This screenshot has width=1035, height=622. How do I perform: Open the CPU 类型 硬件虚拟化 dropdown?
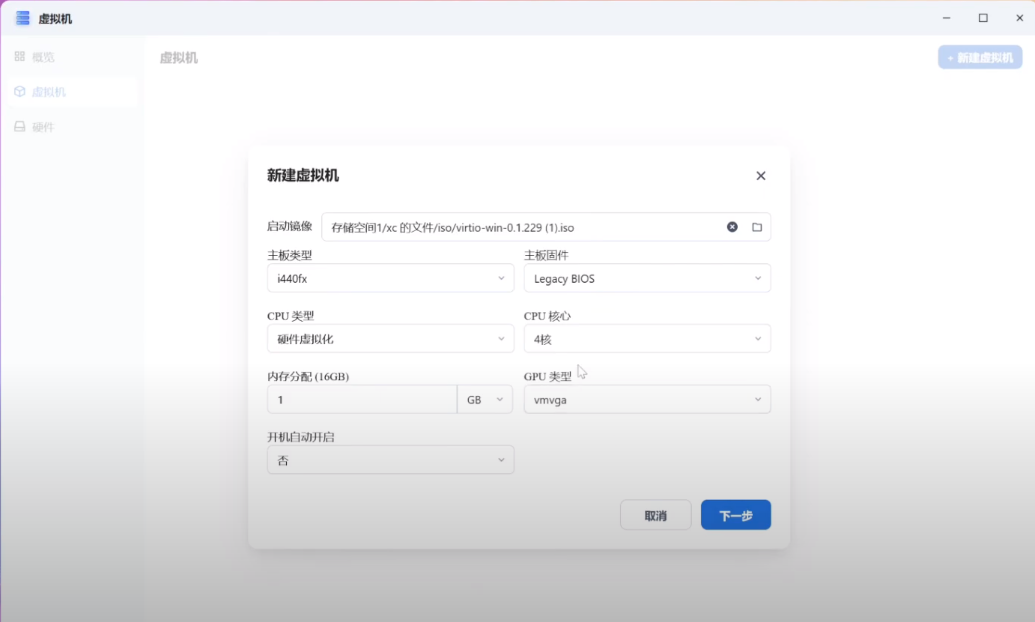pyautogui.click(x=390, y=339)
